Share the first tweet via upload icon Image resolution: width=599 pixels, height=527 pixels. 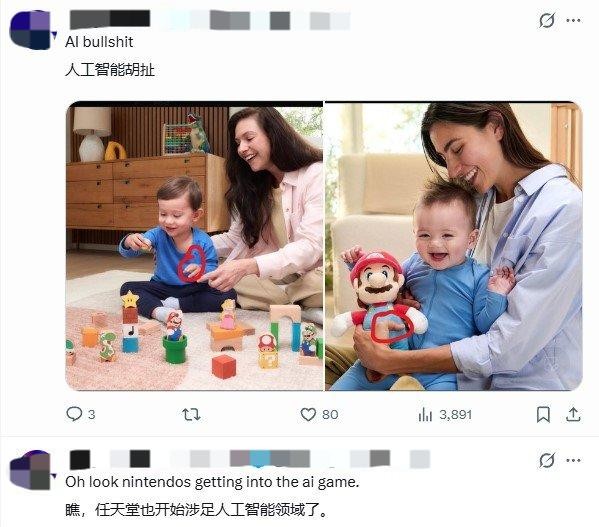pos(573,414)
